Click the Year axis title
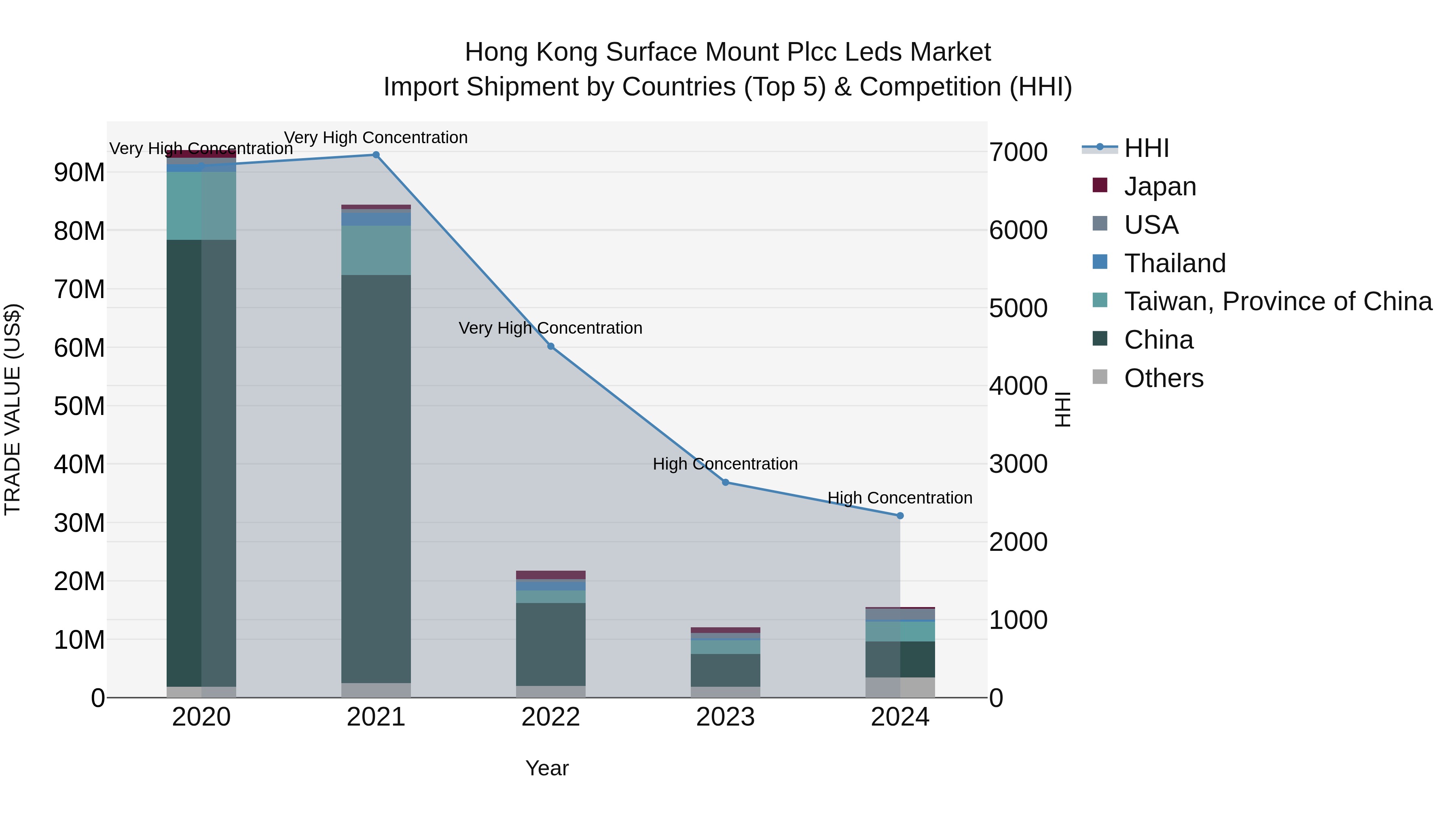The height and width of the screenshot is (819, 1456). point(547,768)
